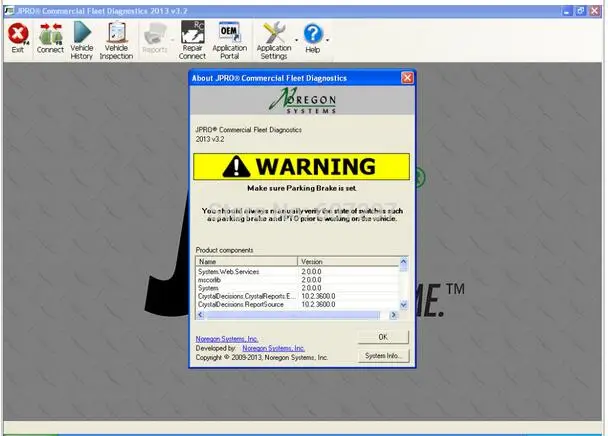
Task: Click the JPRO title bar app icon
Action: point(9,11)
